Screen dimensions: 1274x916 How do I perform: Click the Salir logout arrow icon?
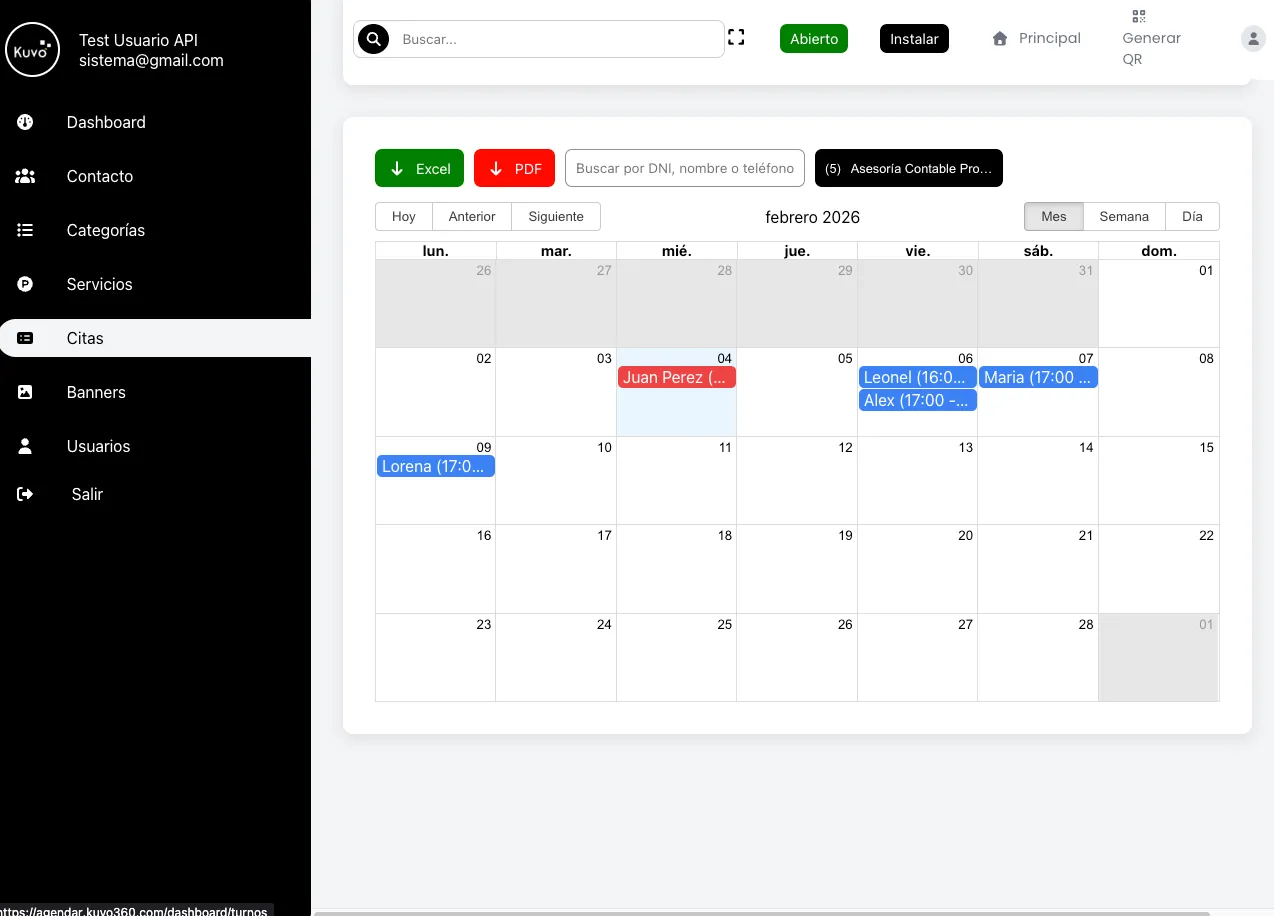click(x=26, y=494)
